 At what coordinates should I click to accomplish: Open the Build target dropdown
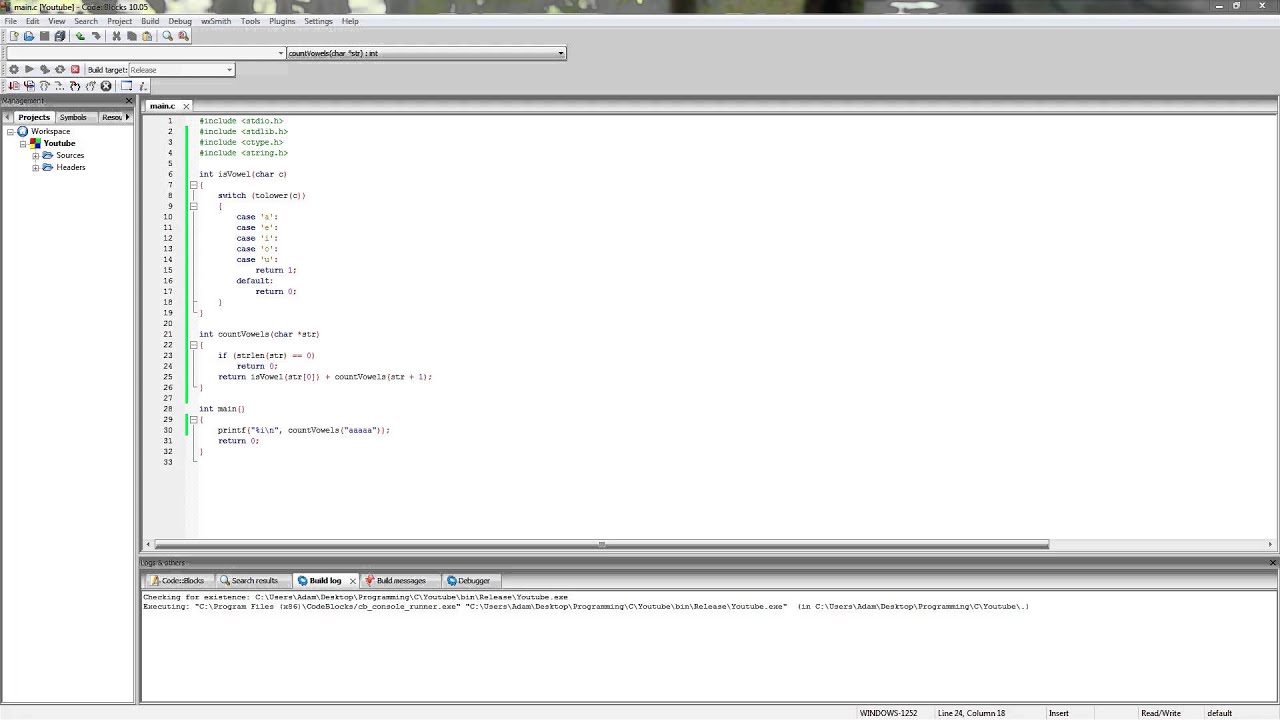click(181, 70)
